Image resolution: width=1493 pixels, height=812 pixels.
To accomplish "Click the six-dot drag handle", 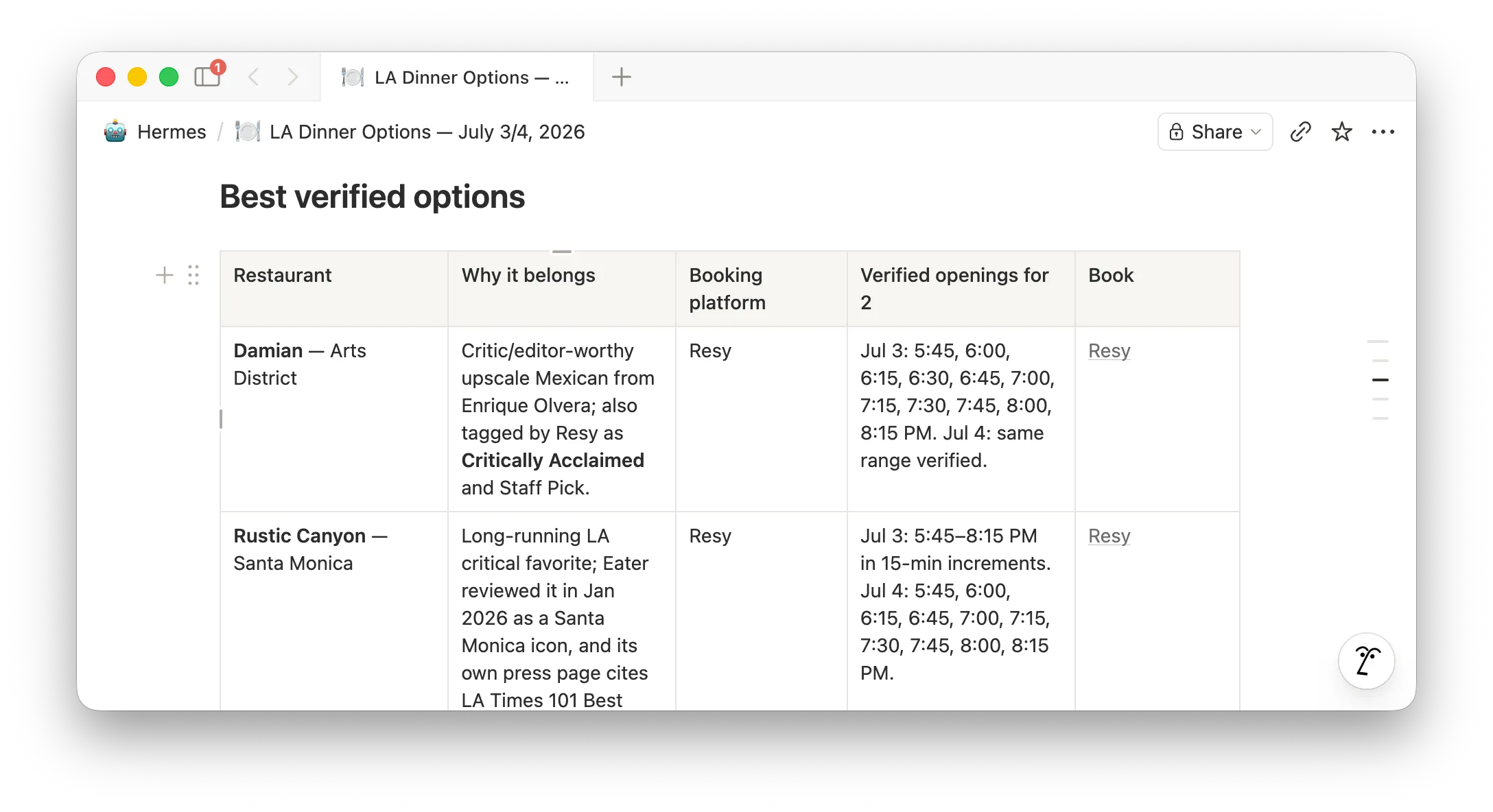I will [193, 275].
